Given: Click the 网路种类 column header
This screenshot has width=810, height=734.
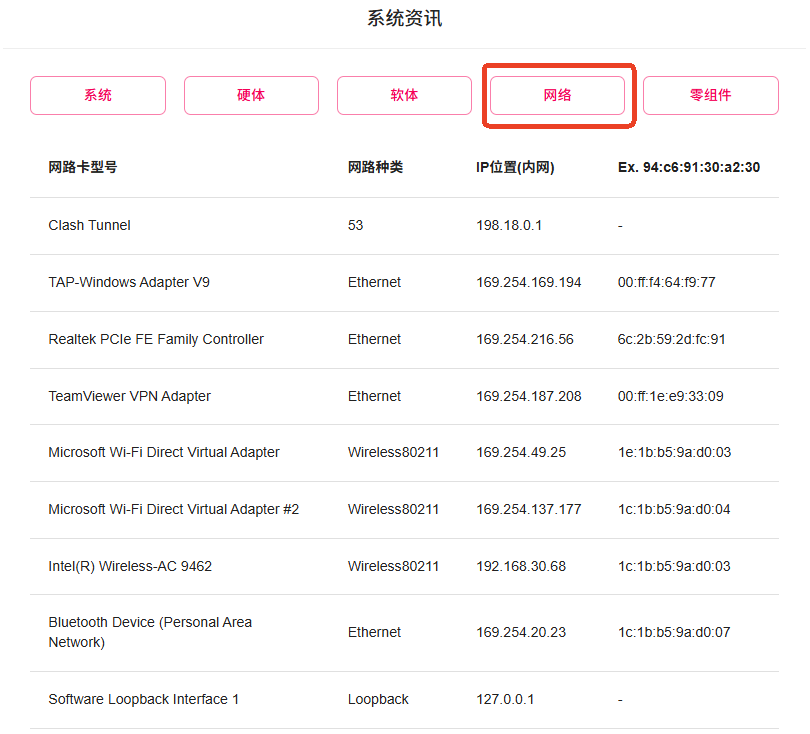Looking at the screenshot, I should coord(375,167).
